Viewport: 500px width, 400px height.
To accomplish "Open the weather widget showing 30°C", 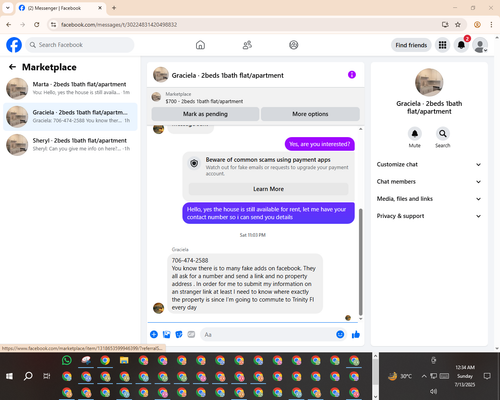I will [400, 376].
